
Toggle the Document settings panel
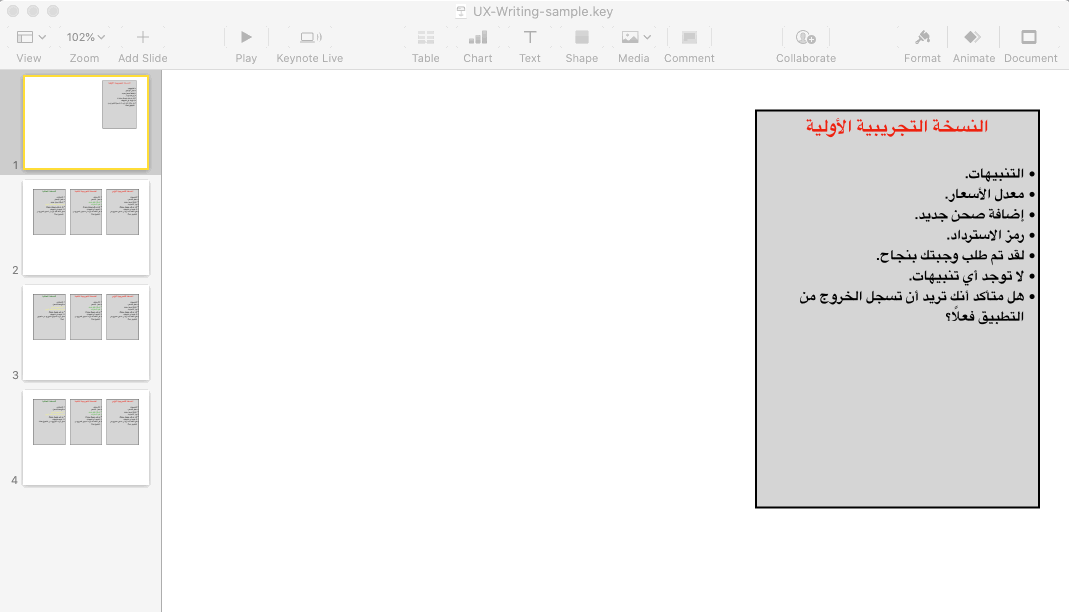tap(1030, 36)
